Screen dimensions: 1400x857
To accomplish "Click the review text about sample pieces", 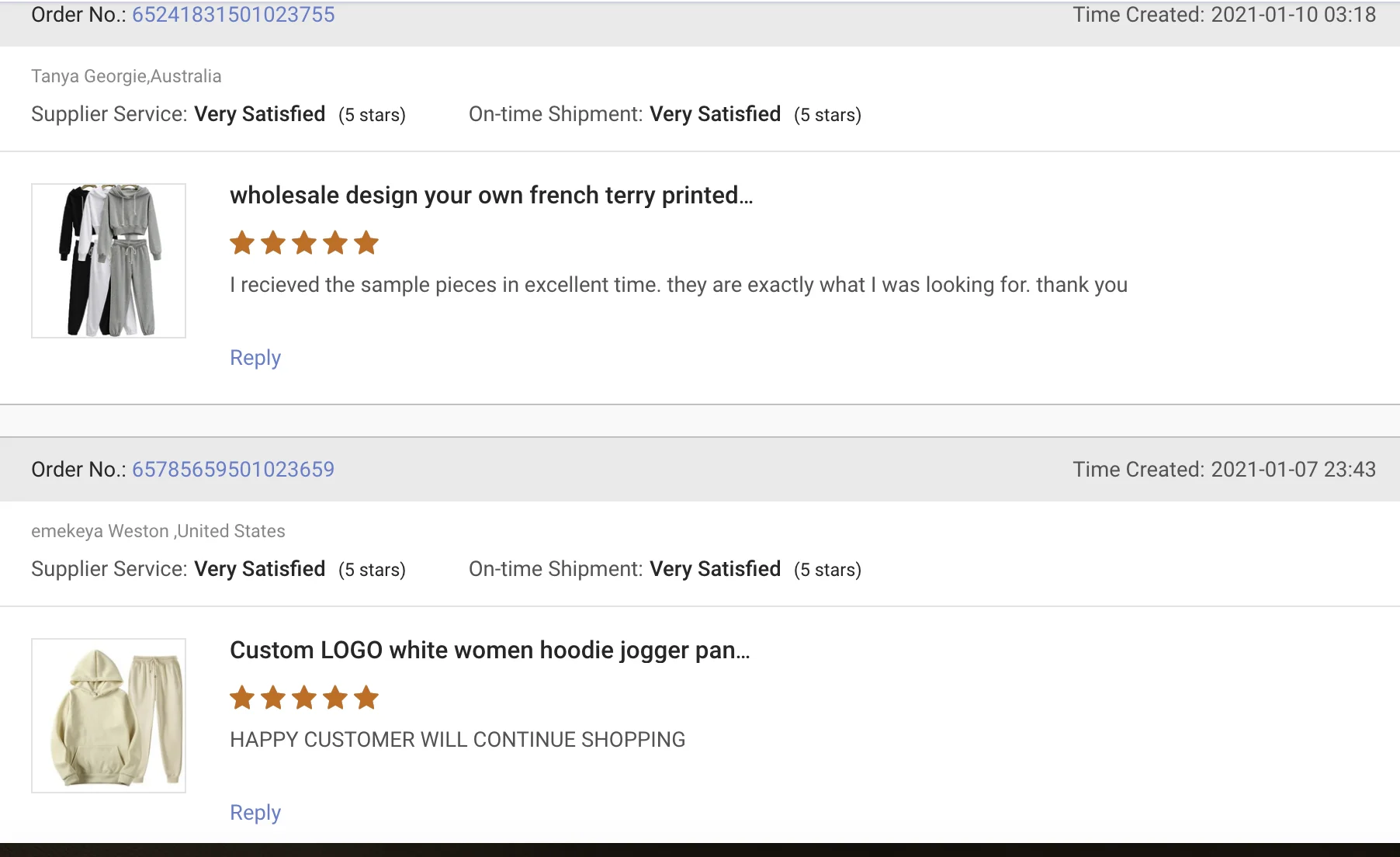I will click(x=677, y=285).
